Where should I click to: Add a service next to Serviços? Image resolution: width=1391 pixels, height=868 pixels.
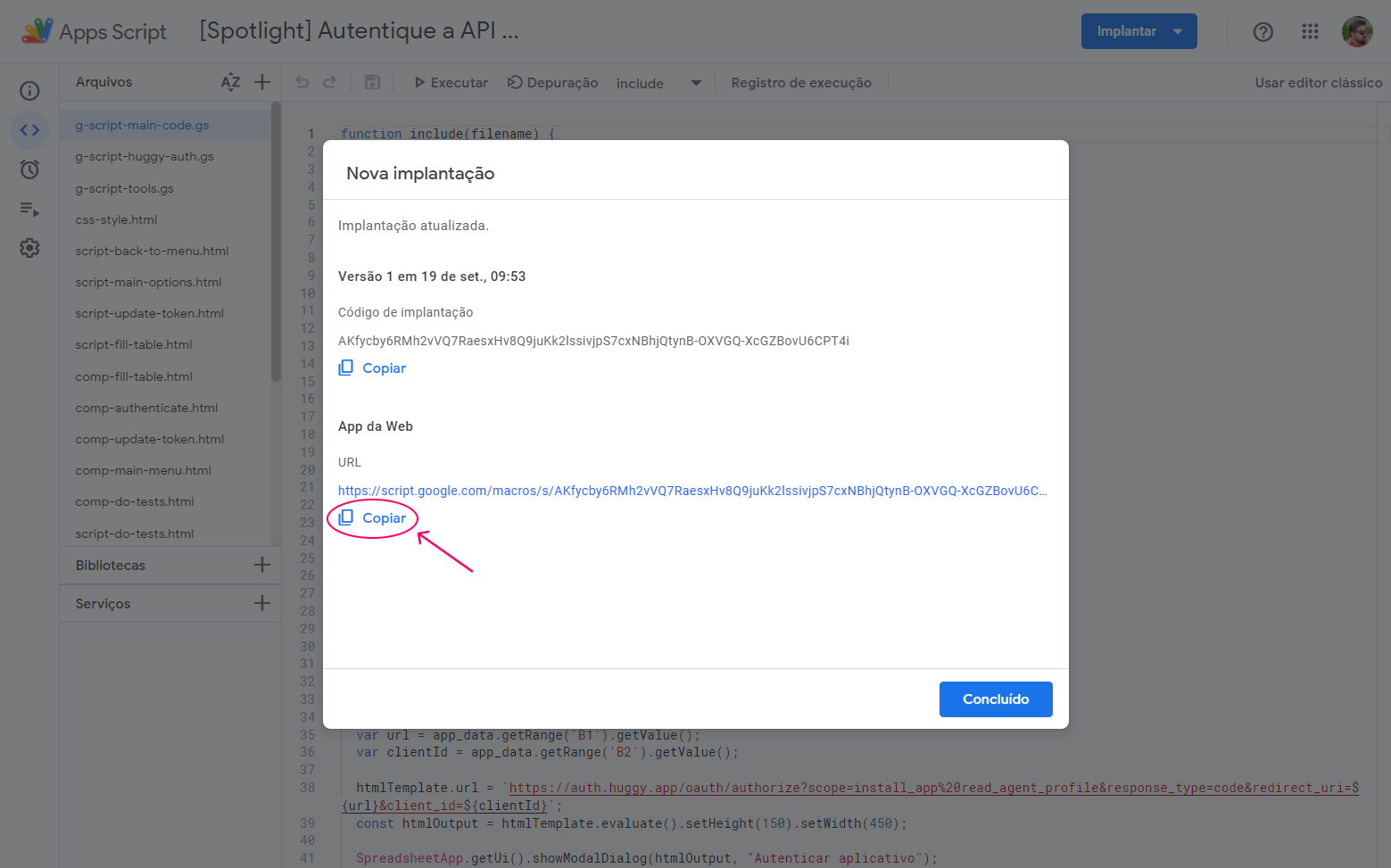pos(262,603)
